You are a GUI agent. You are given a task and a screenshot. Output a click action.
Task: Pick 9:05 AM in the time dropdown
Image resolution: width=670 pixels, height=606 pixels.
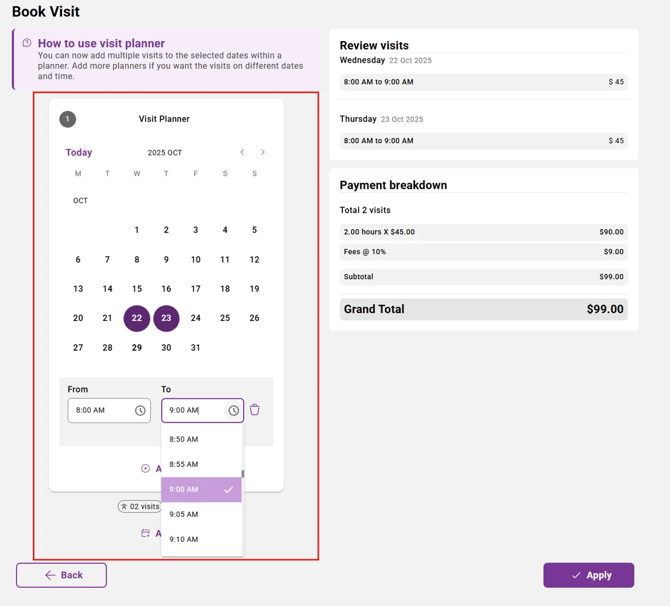pos(184,514)
